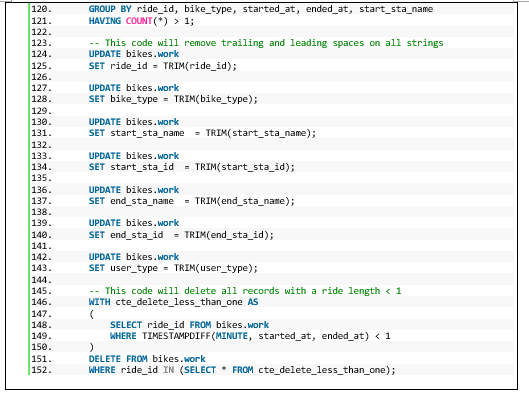Click the DELETE keyword on line 151
Viewport: 529px width, 395px height.
tap(105, 359)
